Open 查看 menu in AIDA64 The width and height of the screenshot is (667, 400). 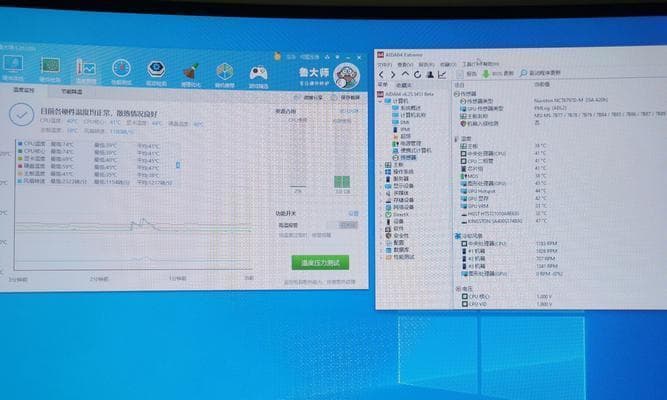[x=405, y=65]
